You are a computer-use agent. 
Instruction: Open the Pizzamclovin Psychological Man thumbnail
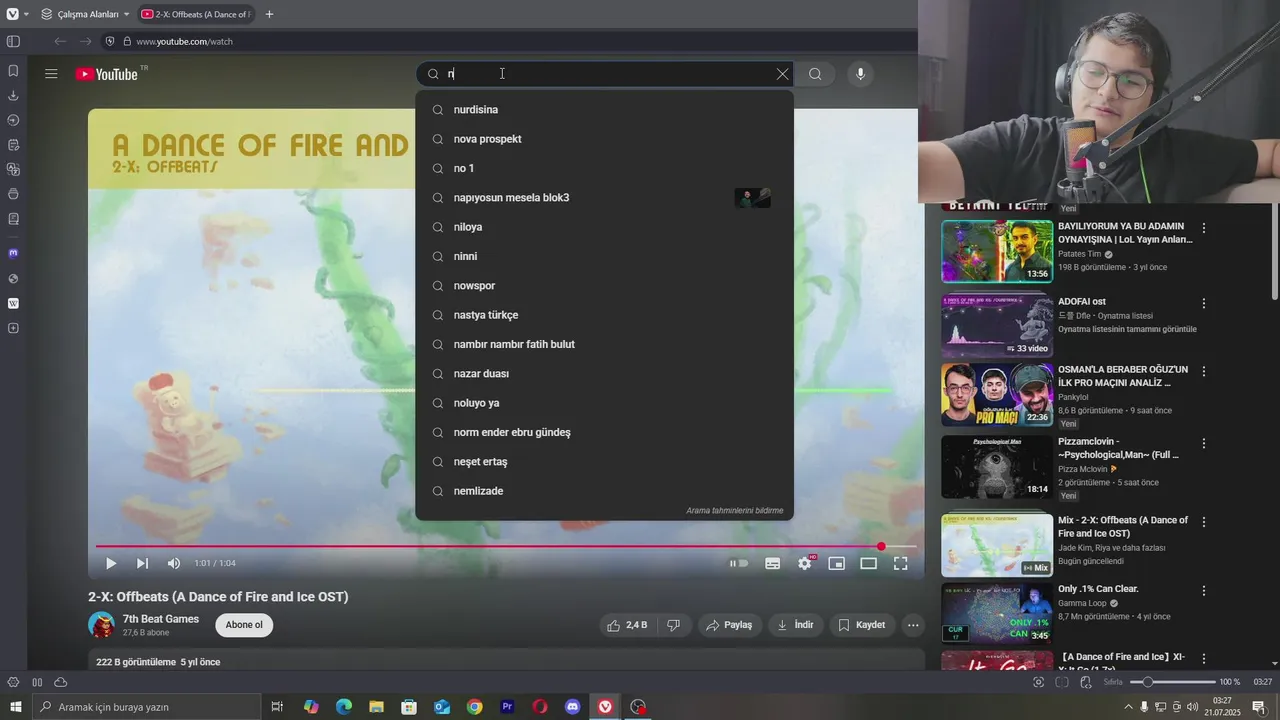997,466
